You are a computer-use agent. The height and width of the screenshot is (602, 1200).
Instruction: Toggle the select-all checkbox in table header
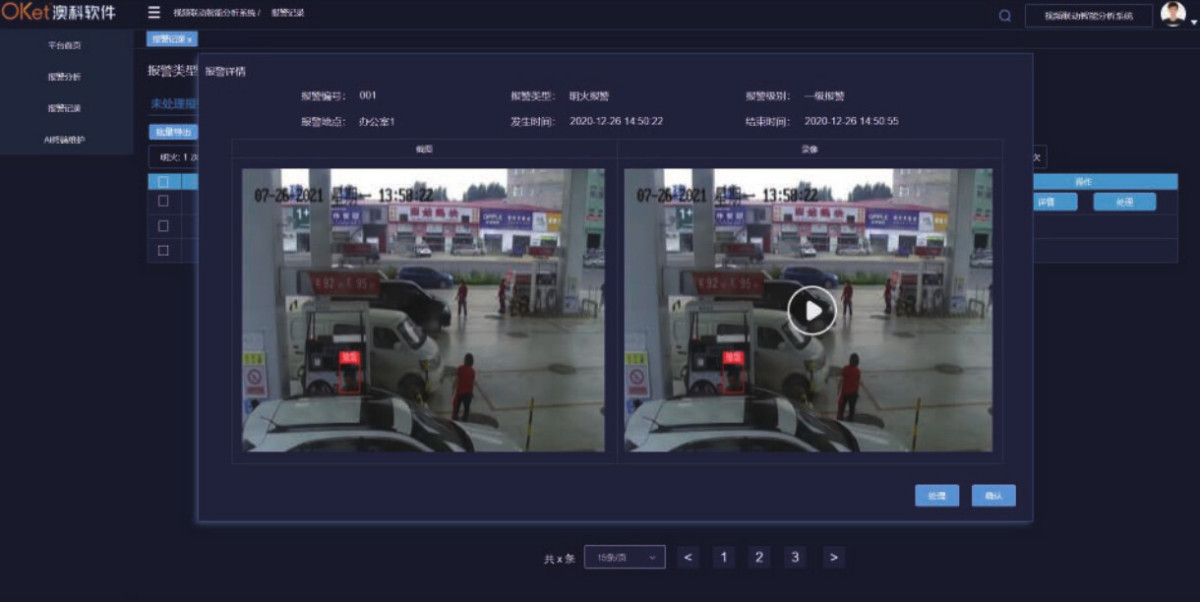(x=163, y=182)
